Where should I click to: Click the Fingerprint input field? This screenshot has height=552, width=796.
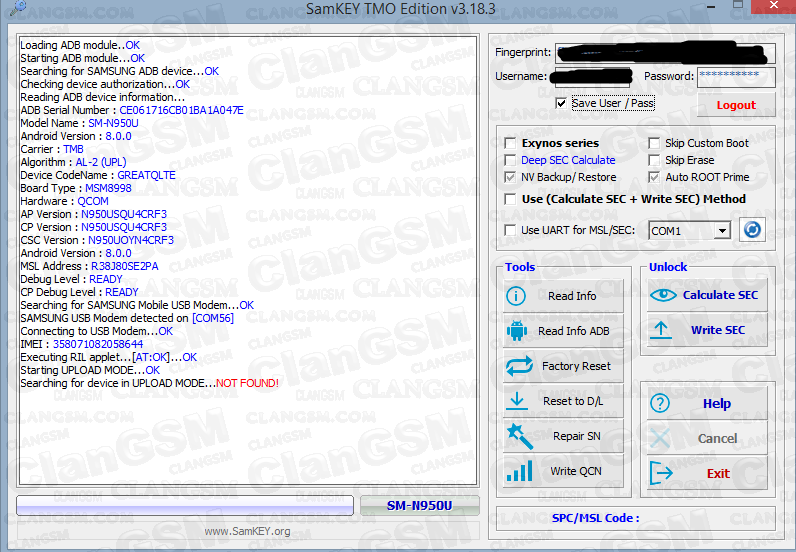665,53
